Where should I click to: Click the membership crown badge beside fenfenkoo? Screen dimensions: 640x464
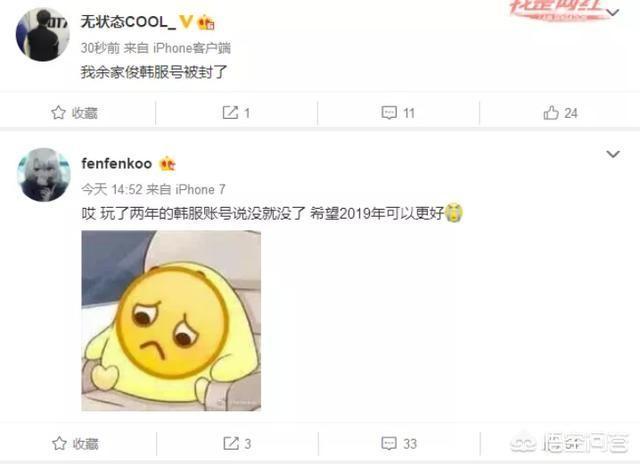coord(167,164)
